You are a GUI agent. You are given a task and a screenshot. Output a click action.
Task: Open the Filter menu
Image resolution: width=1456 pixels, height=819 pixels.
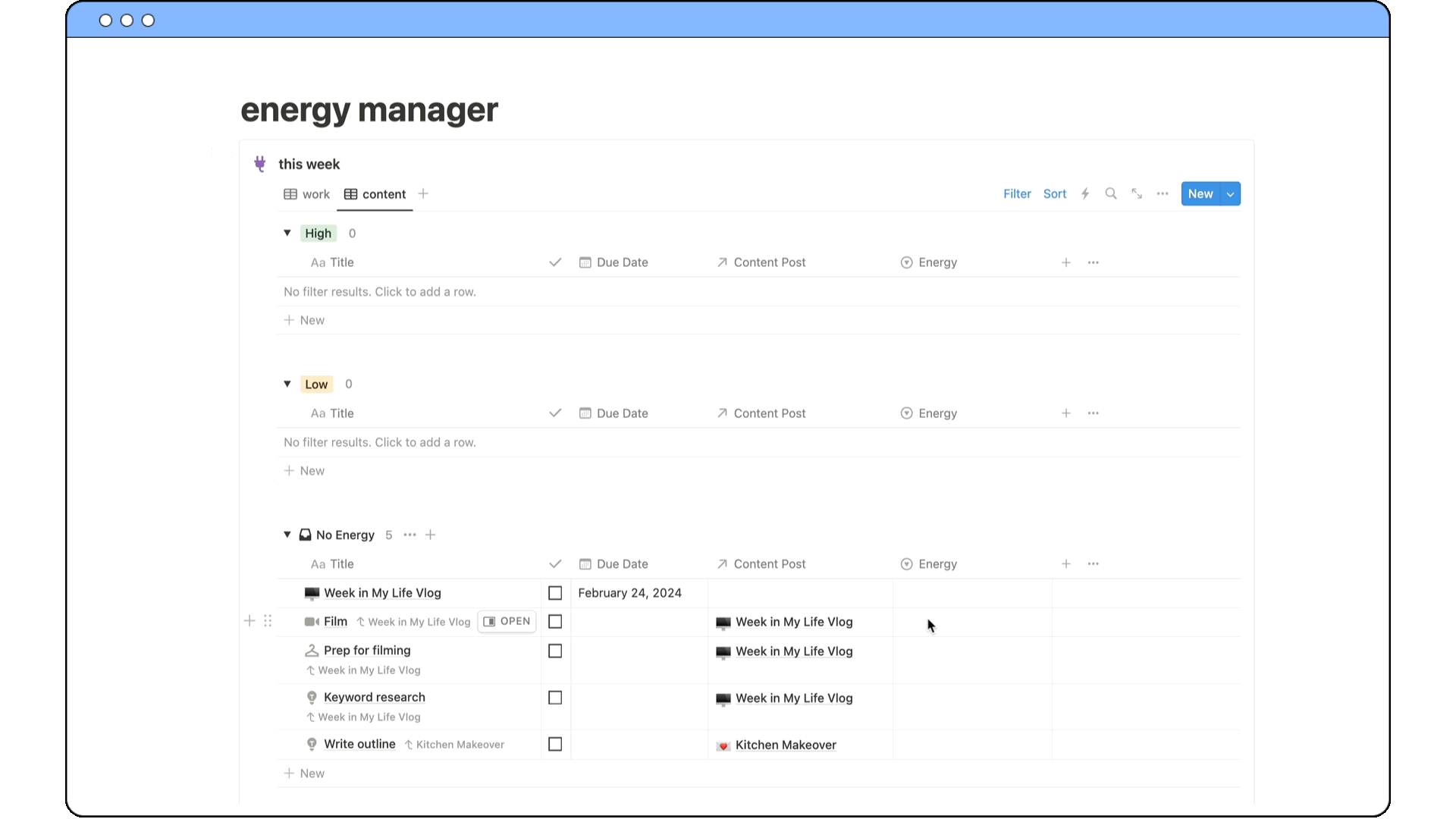(x=1017, y=194)
